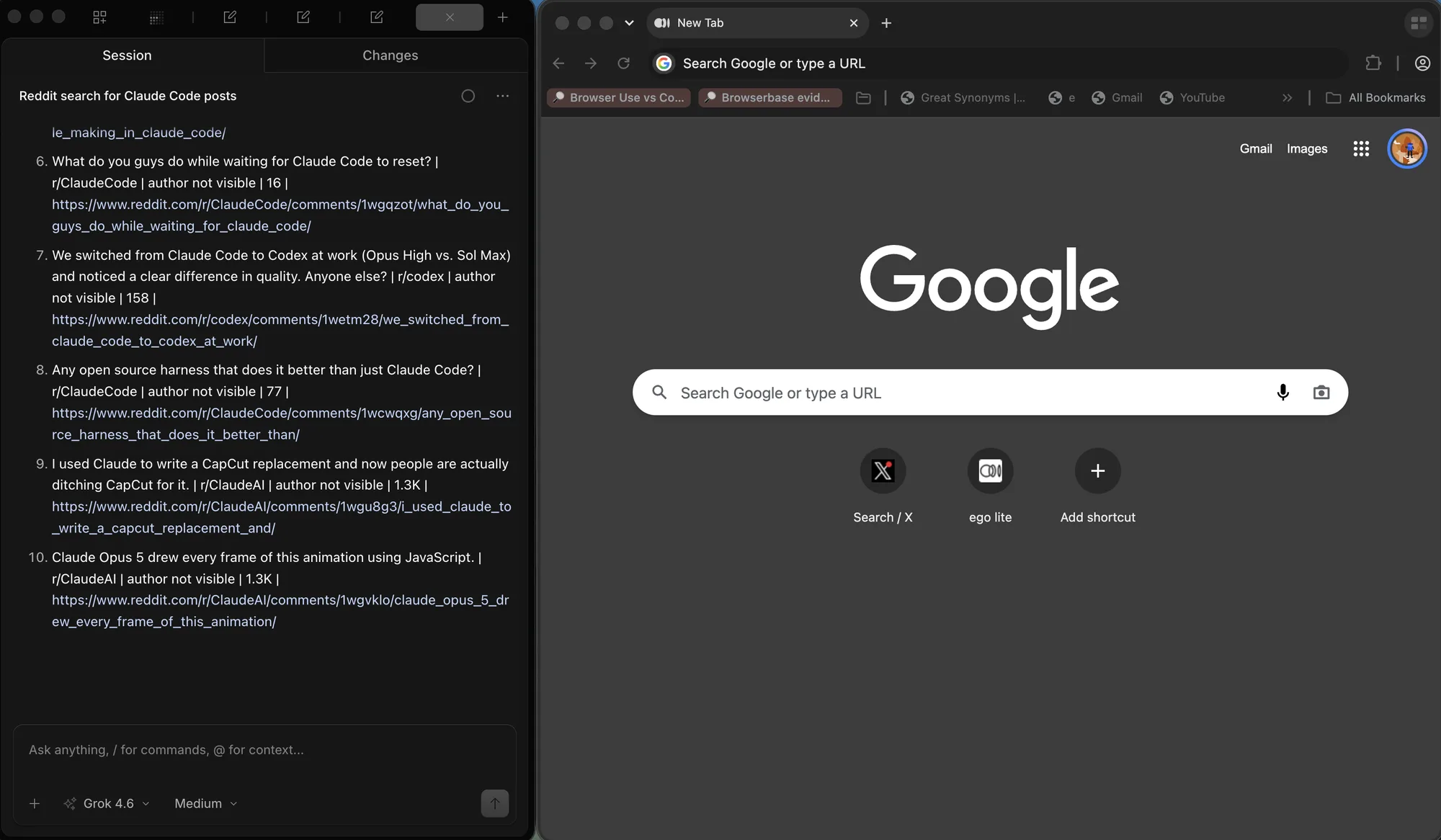Open the Medium effort dropdown
Viewport: 1441px width, 840px height.
point(205,803)
